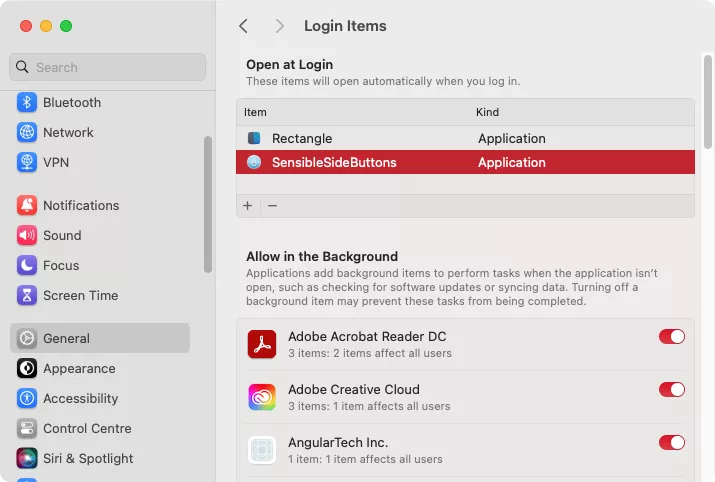Click the Notifications bell icon
Screen dimensions: 715x482
(x=27, y=206)
